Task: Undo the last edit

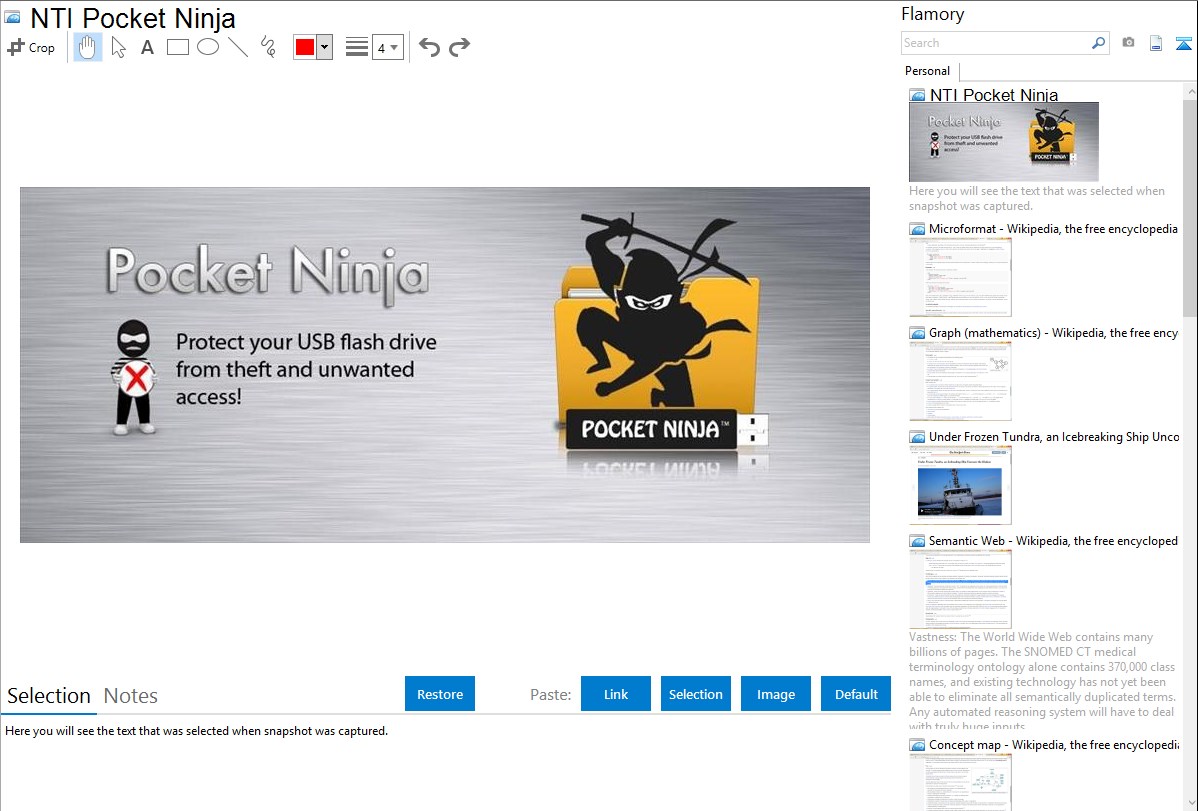Action: [x=429, y=47]
